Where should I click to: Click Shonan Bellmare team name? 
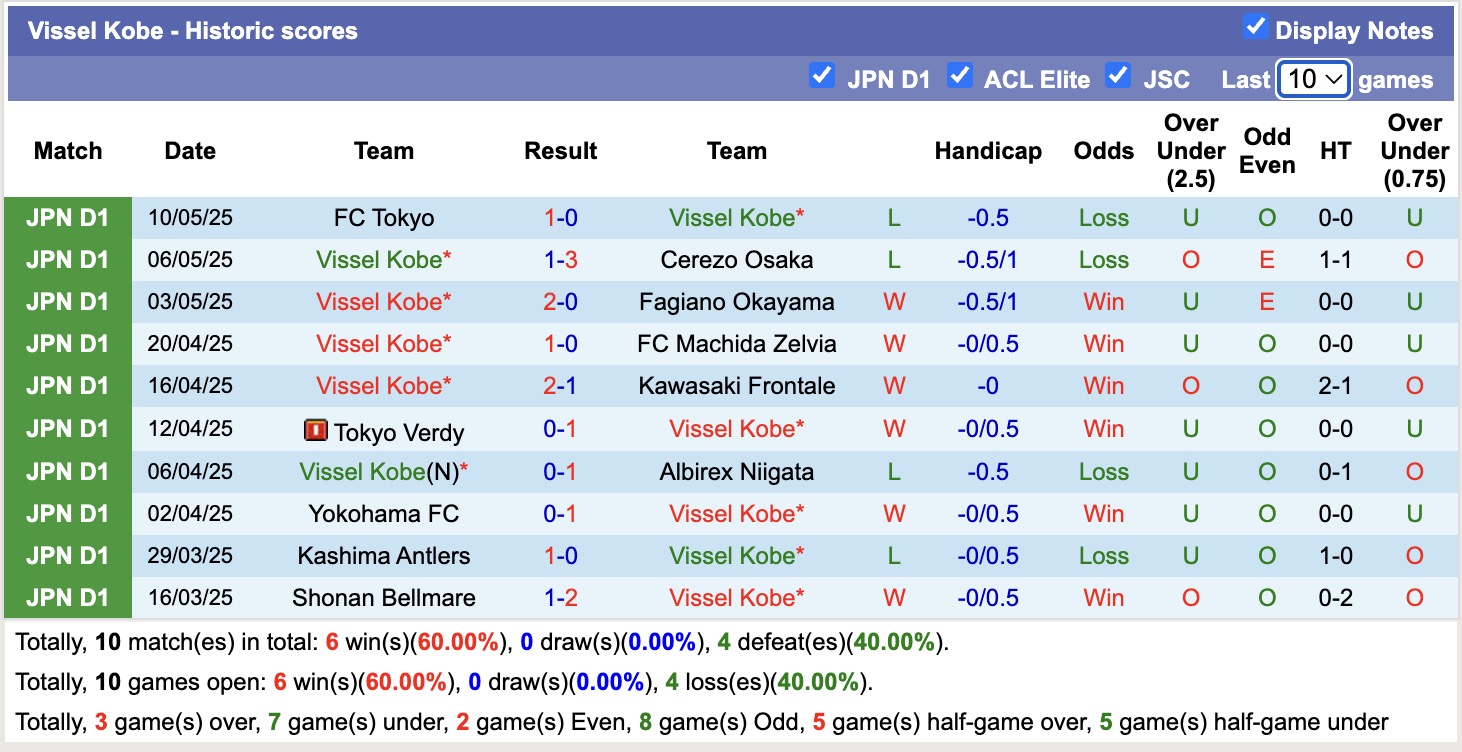384,598
